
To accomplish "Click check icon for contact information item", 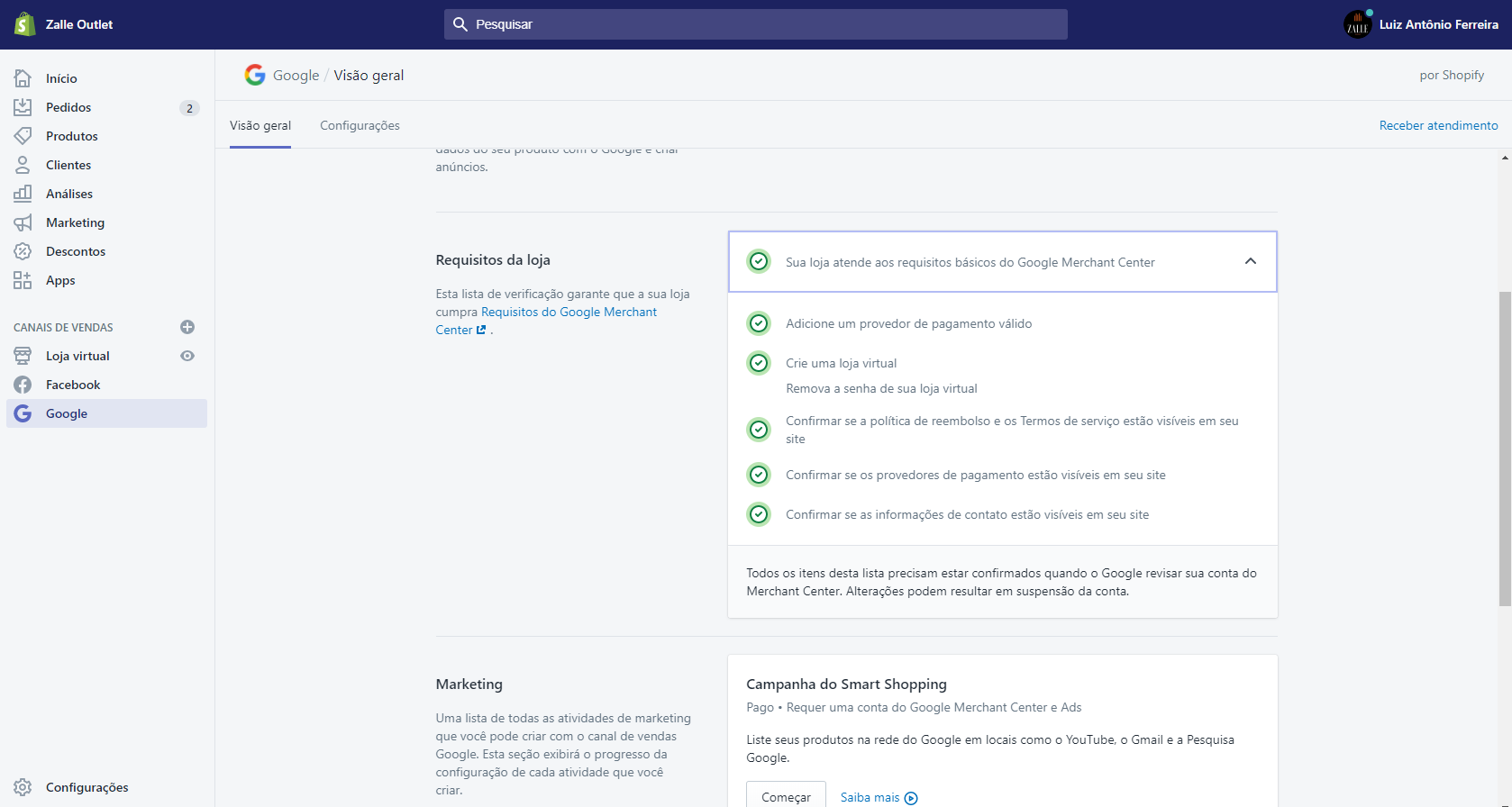I will pyautogui.click(x=760, y=514).
